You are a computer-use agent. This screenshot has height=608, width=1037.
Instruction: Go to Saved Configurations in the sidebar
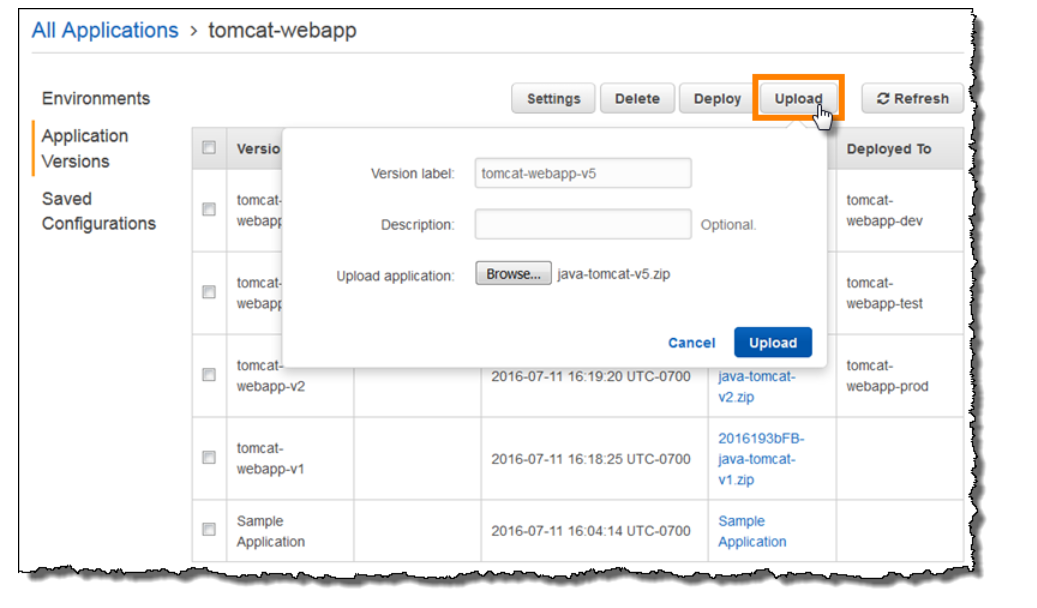point(98,211)
